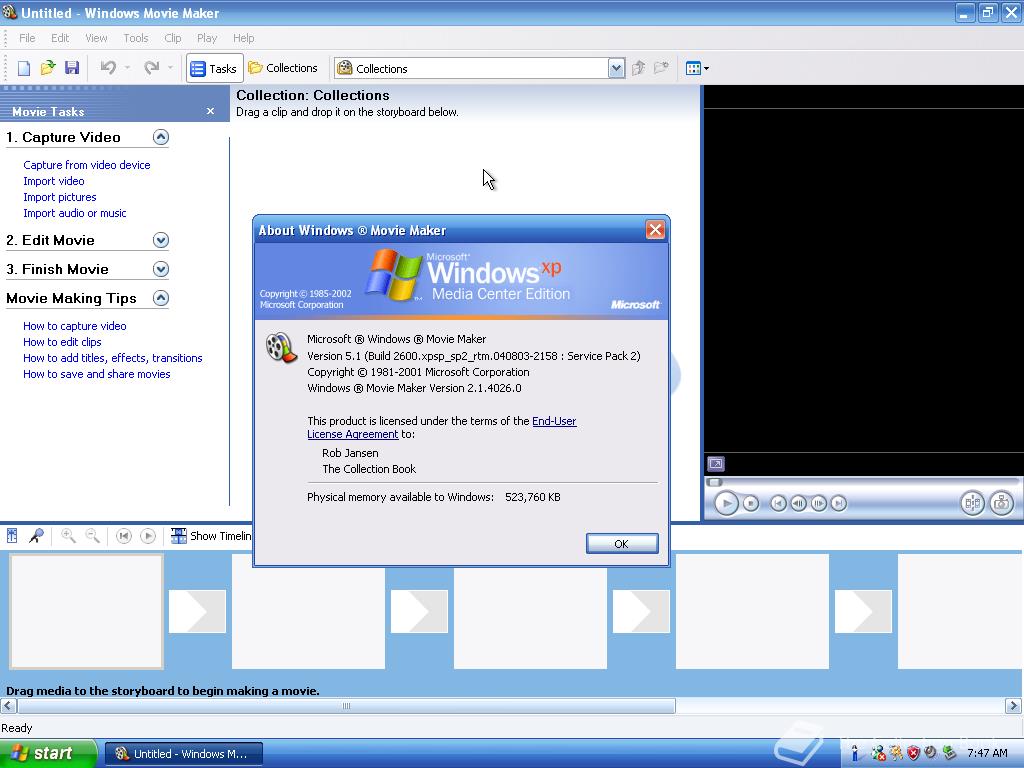Click Capture from video device link
This screenshot has width=1024, height=768.
[87, 165]
